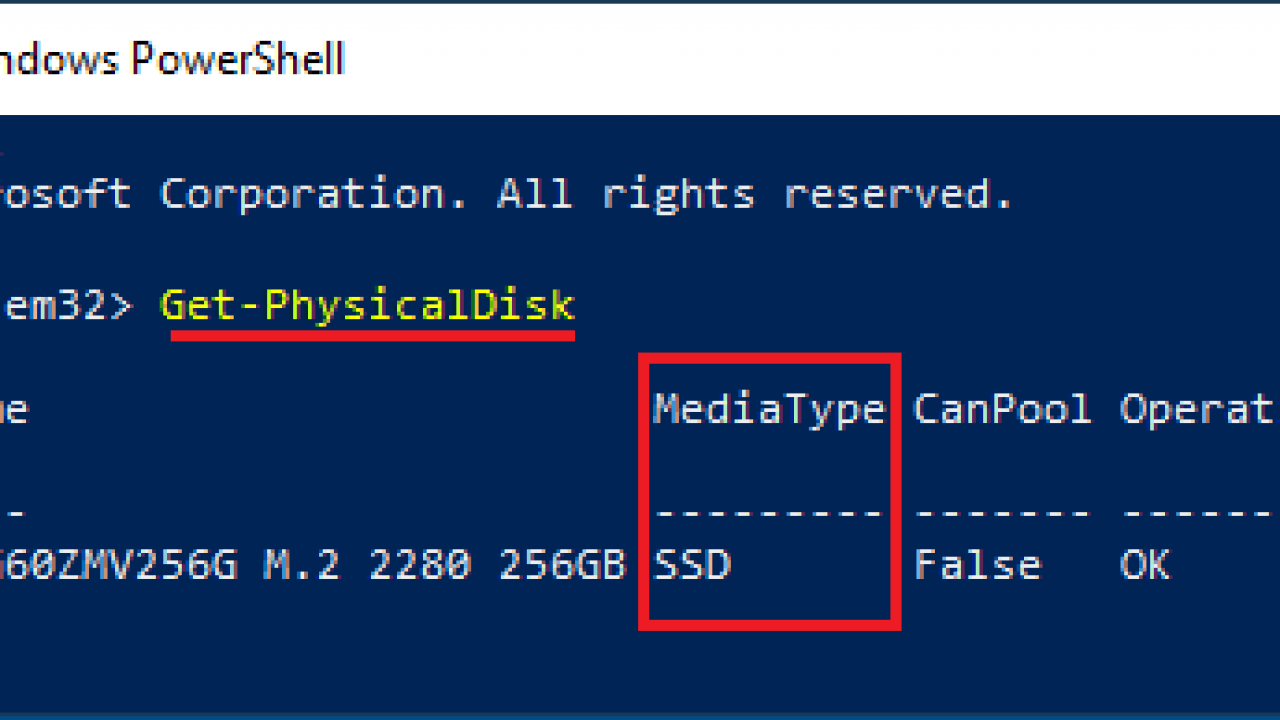Click the dashed separator under CanPool

point(1002,513)
